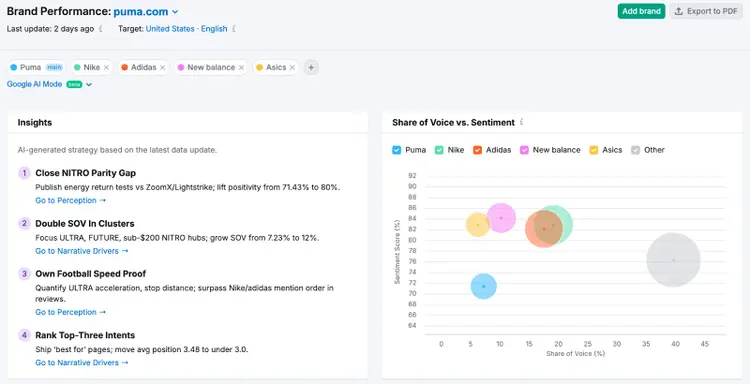This screenshot has width=750, height=384.
Task: Uncheck the Puma legend checkbox
Action: [397, 150]
